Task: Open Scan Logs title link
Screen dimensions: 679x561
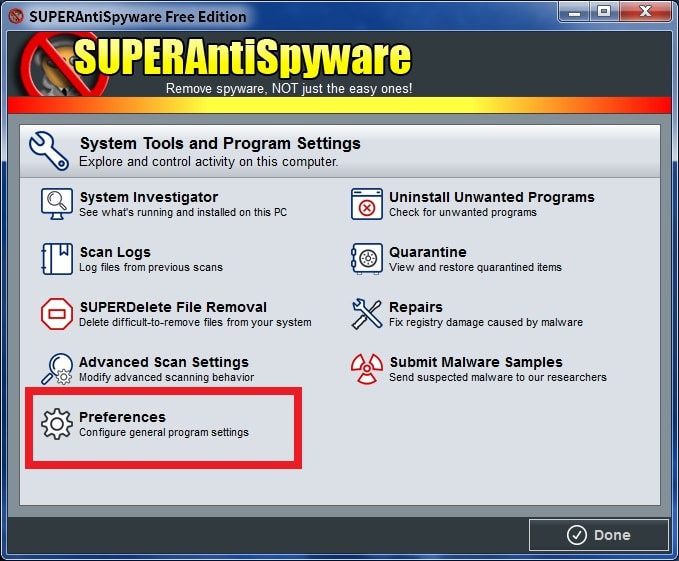Action: click(x=115, y=252)
